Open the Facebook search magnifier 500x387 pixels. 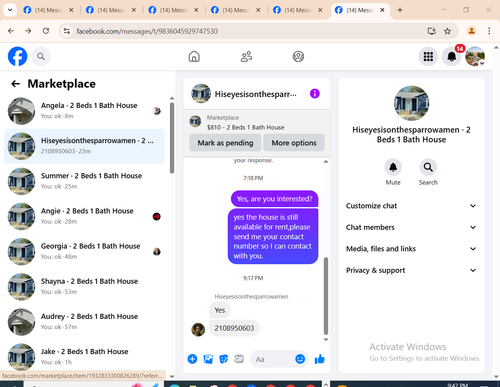point(41,56)
